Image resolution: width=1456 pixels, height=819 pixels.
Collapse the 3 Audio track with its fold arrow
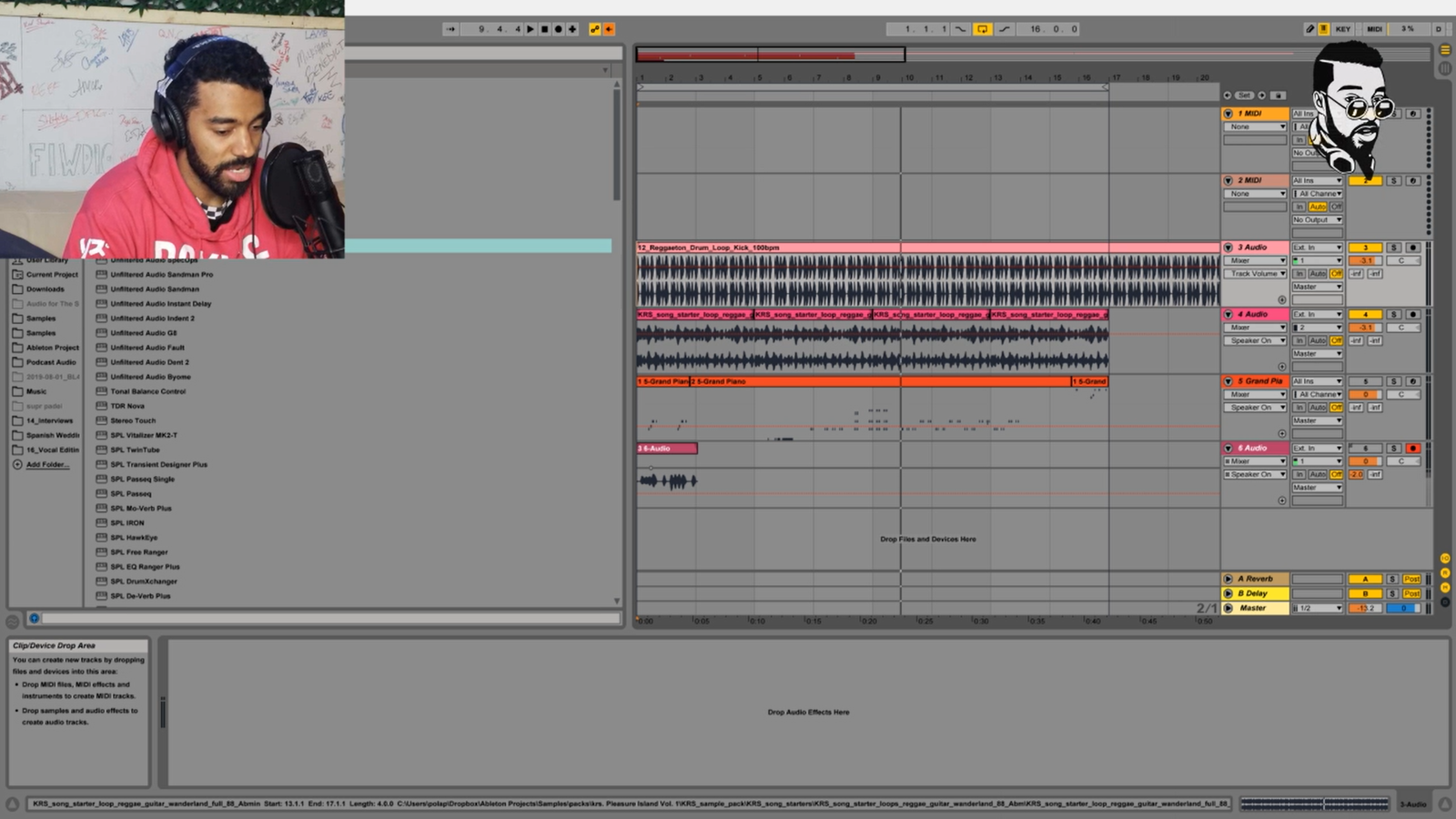[x=1228, y=248]
